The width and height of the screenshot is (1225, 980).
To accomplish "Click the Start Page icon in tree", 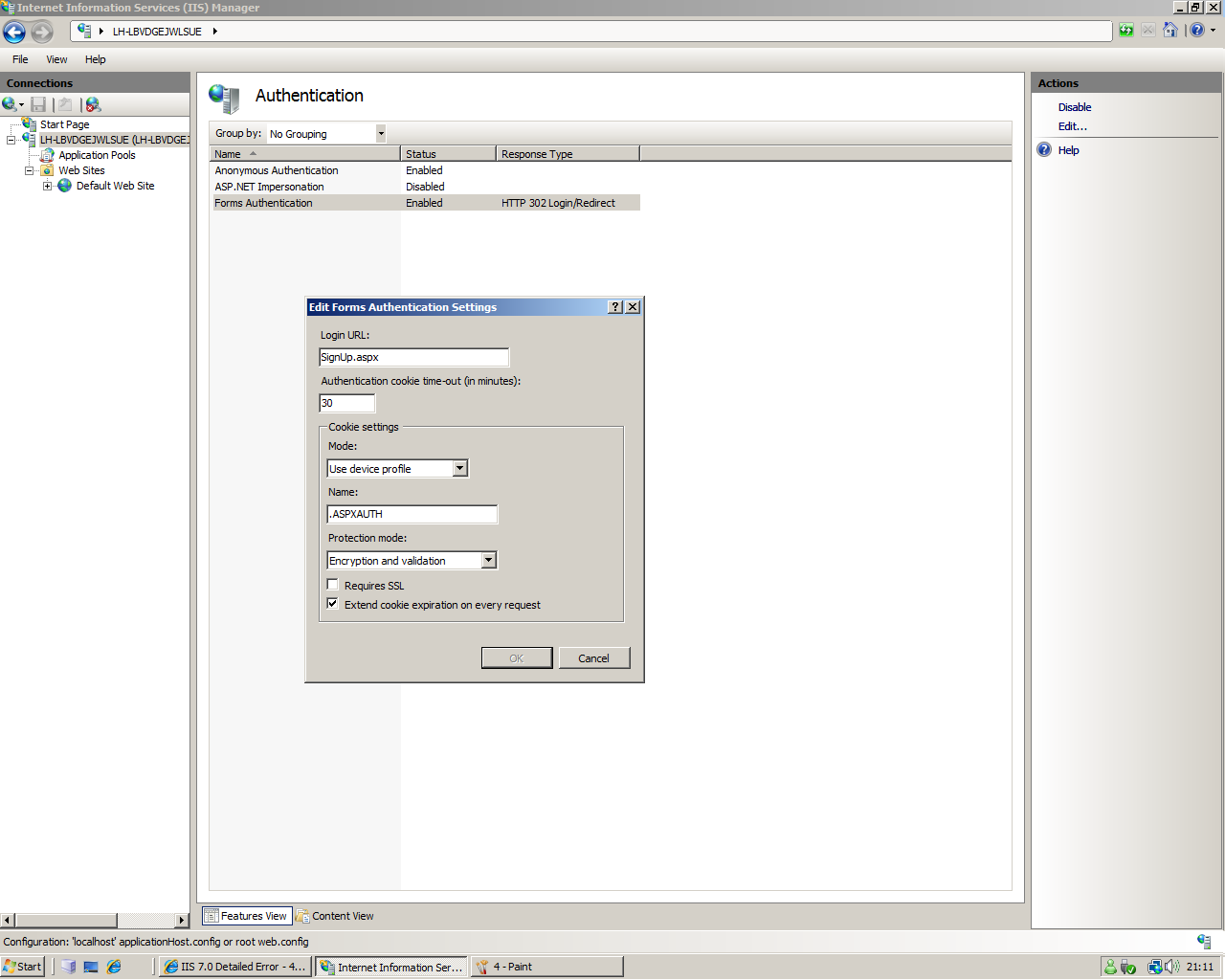I will 30,124.
